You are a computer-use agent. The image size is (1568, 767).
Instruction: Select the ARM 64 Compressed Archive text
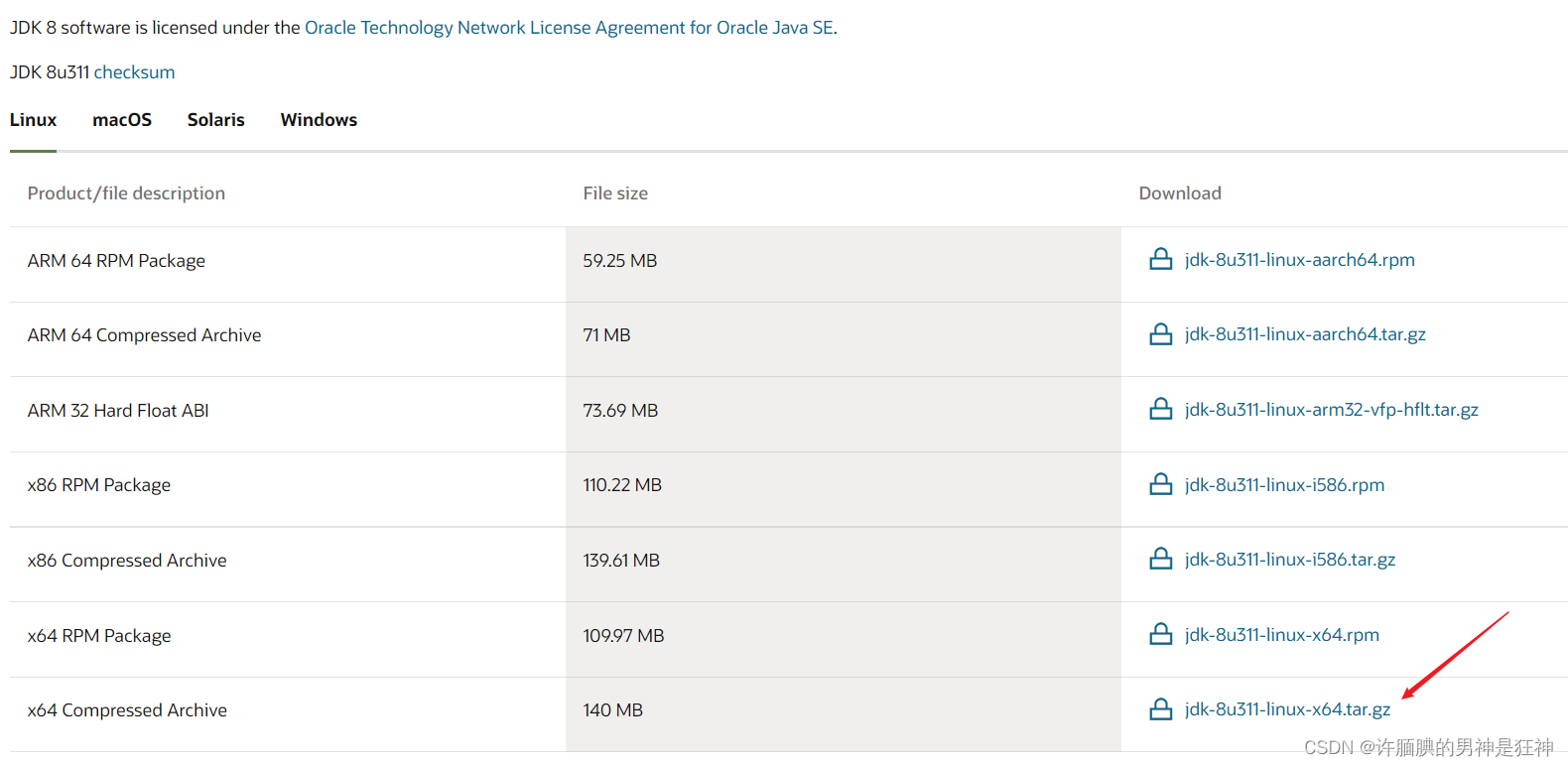(x=144, y=335)
